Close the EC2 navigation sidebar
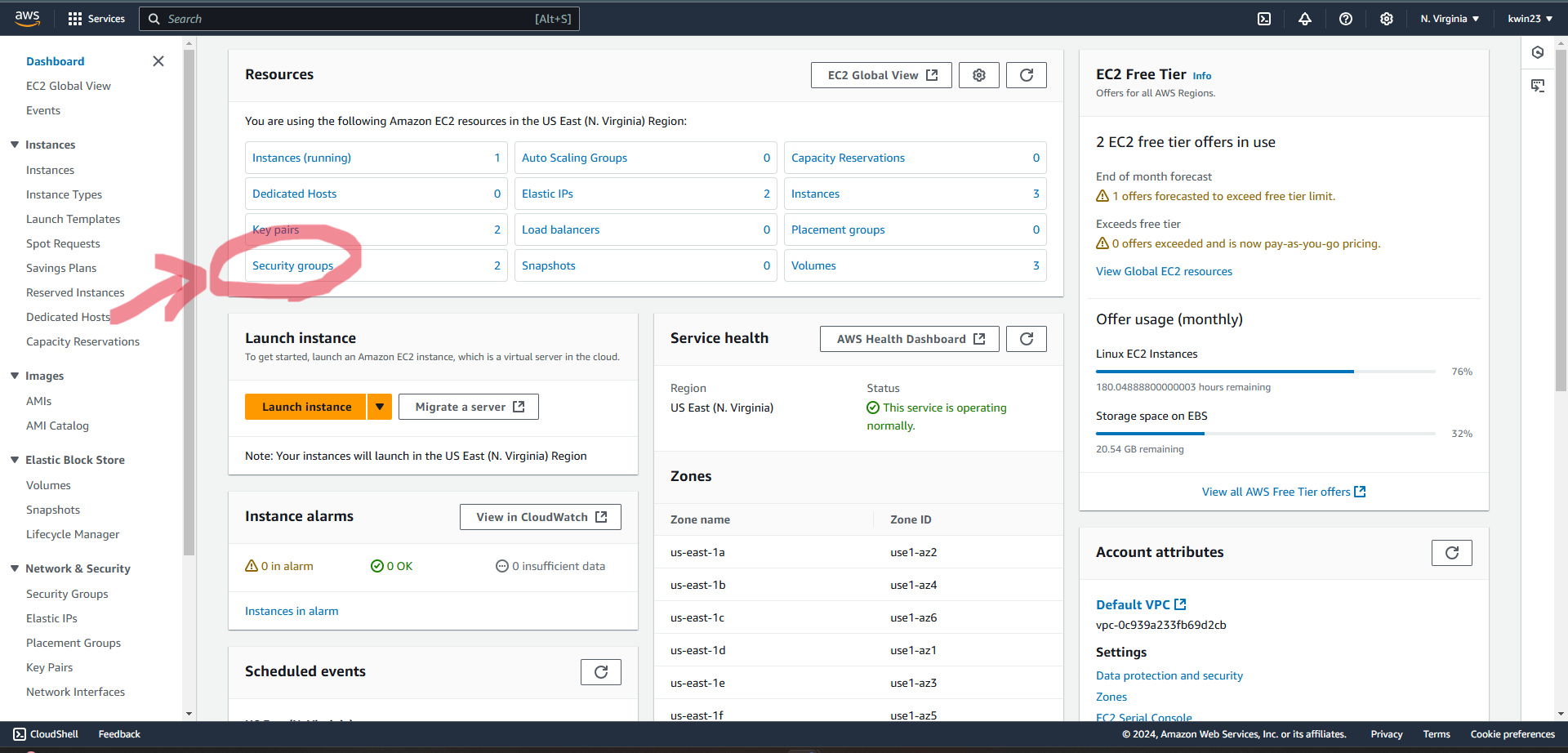 pos(158,61)
